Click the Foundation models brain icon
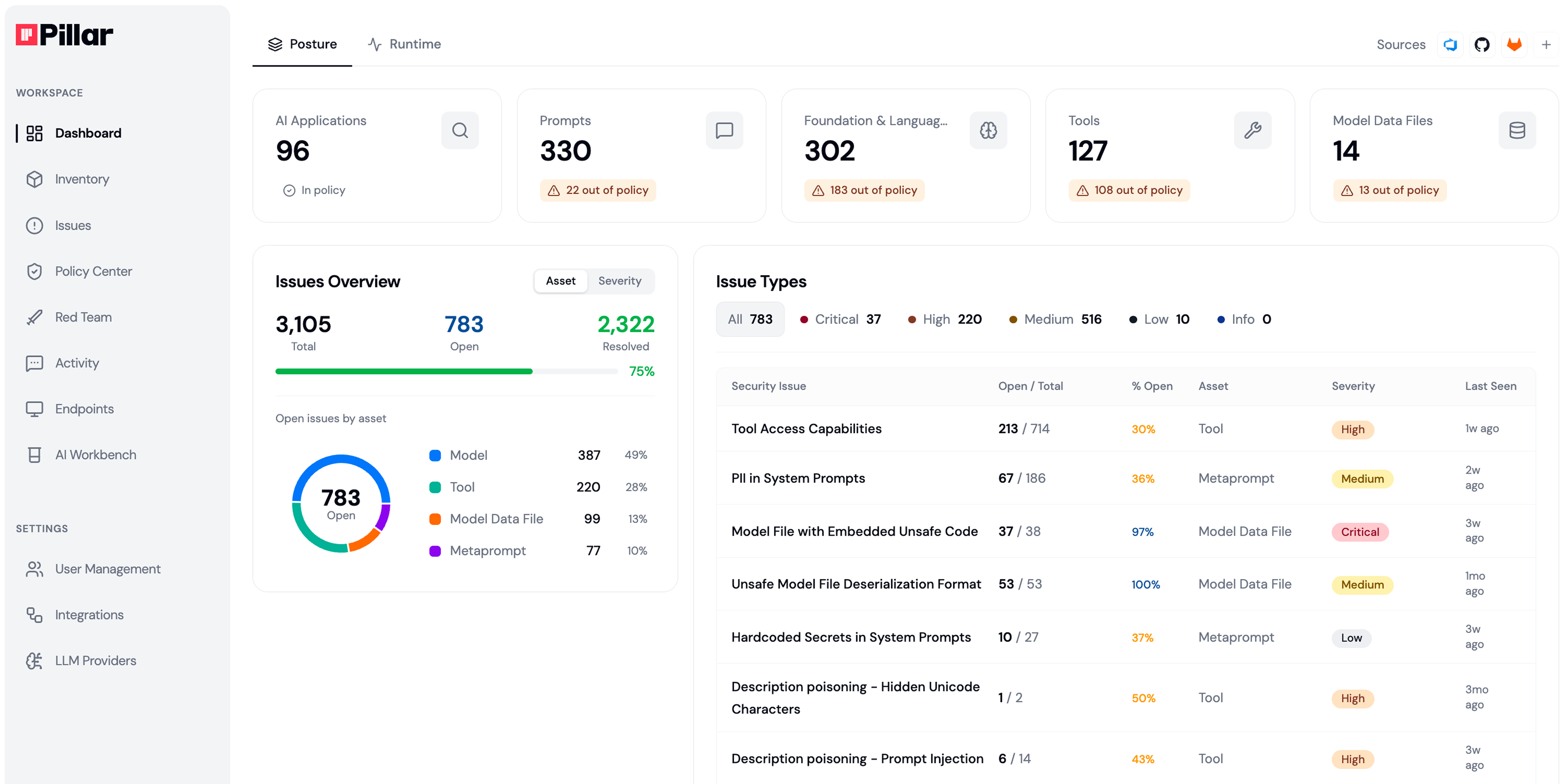The image size is (1565, 784). (988, 130)
